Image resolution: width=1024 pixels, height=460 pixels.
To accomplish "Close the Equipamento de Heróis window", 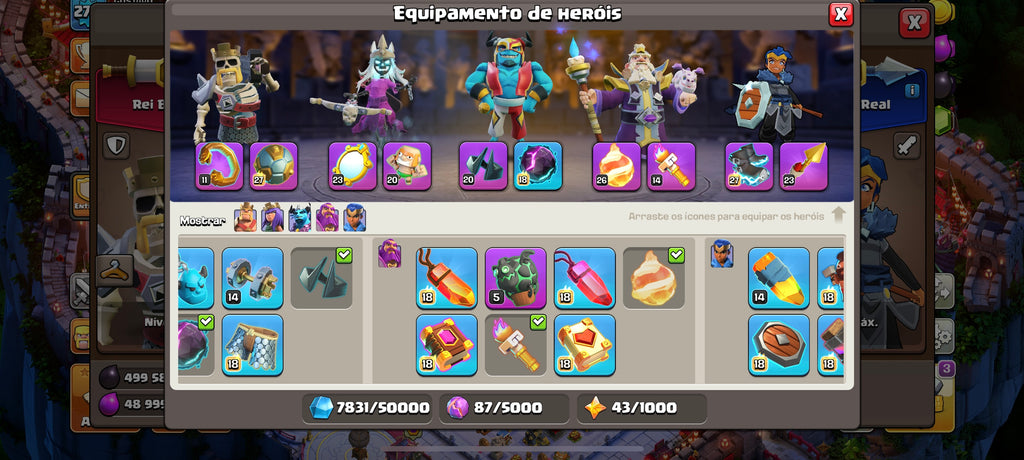I will [841, 14].
